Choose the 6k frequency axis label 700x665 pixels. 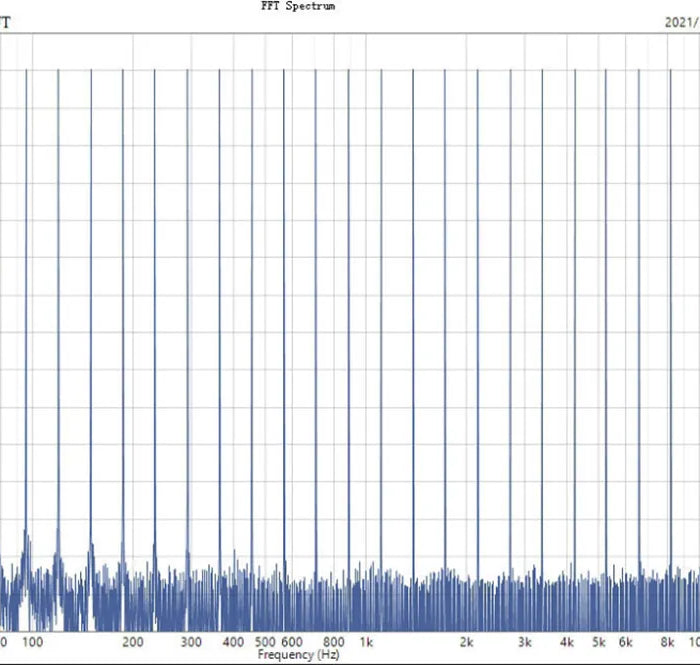(x=626, y=642)
